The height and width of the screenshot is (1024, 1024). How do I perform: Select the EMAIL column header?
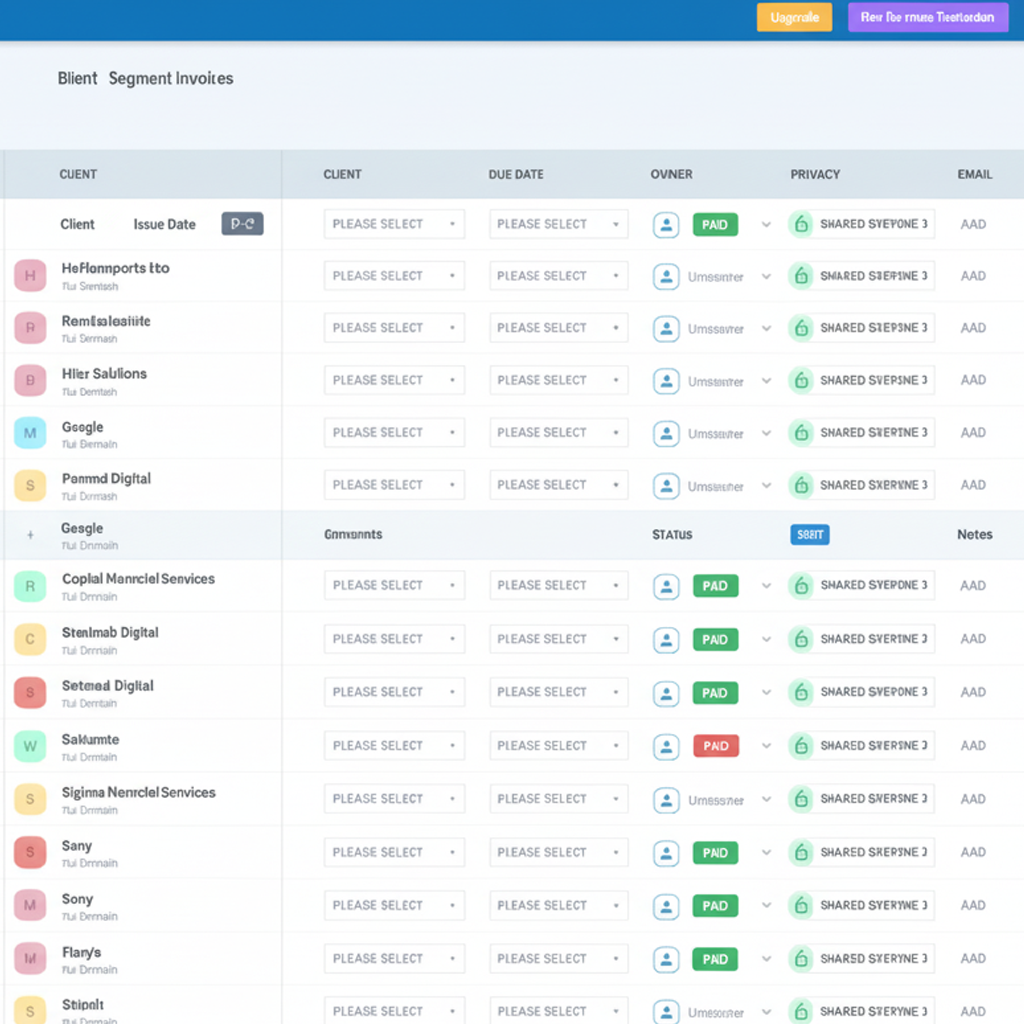(974, 174)
